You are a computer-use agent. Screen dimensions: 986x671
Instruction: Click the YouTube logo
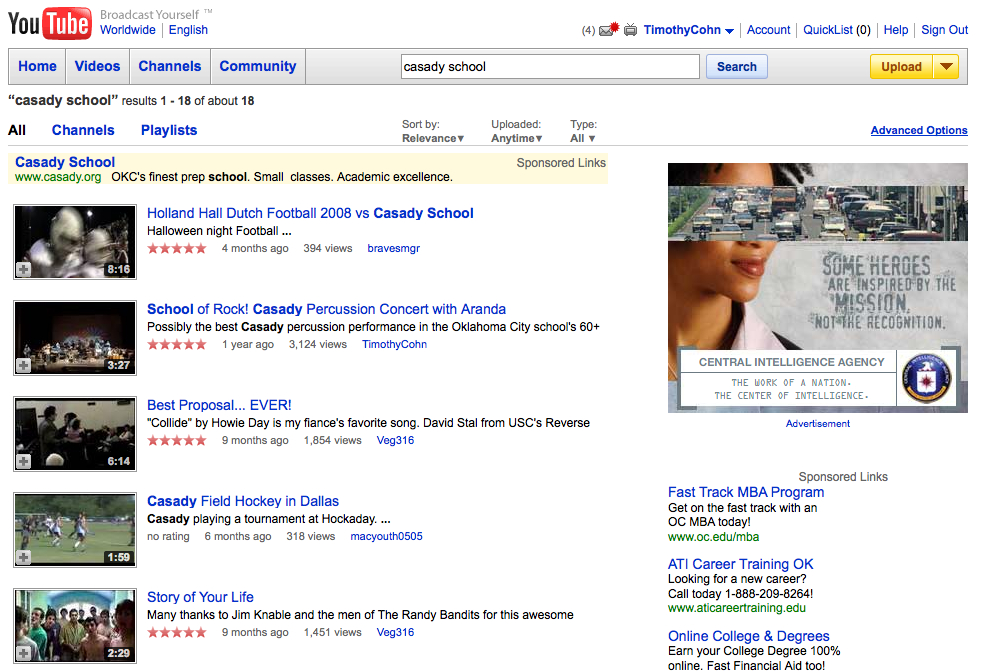click(49, 22)
